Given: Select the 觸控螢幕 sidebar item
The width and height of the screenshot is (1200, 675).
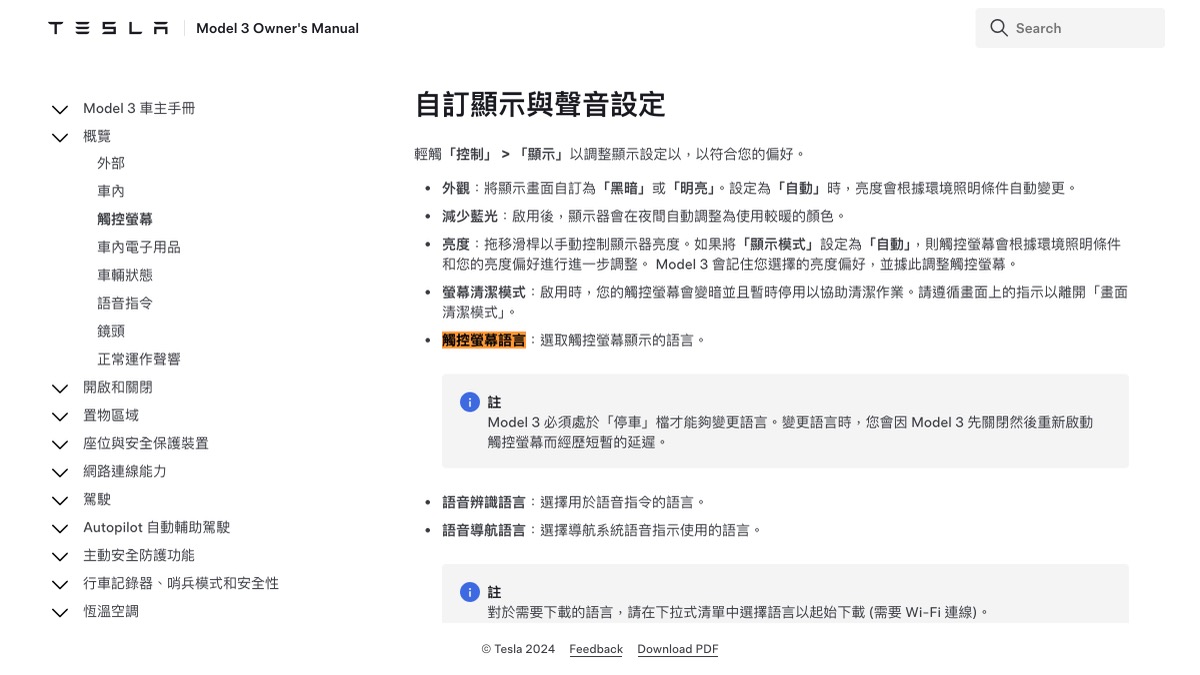Looking at the screenshot, I should (125, 219).
